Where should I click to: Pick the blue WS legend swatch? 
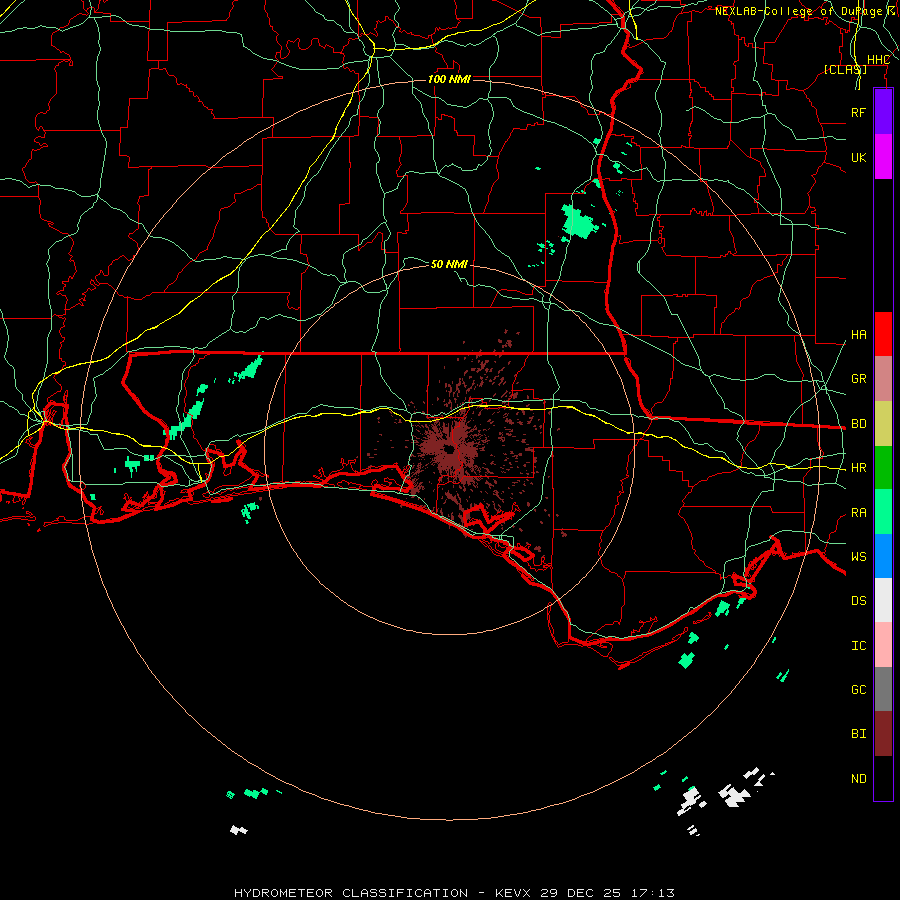click(883, 556)
